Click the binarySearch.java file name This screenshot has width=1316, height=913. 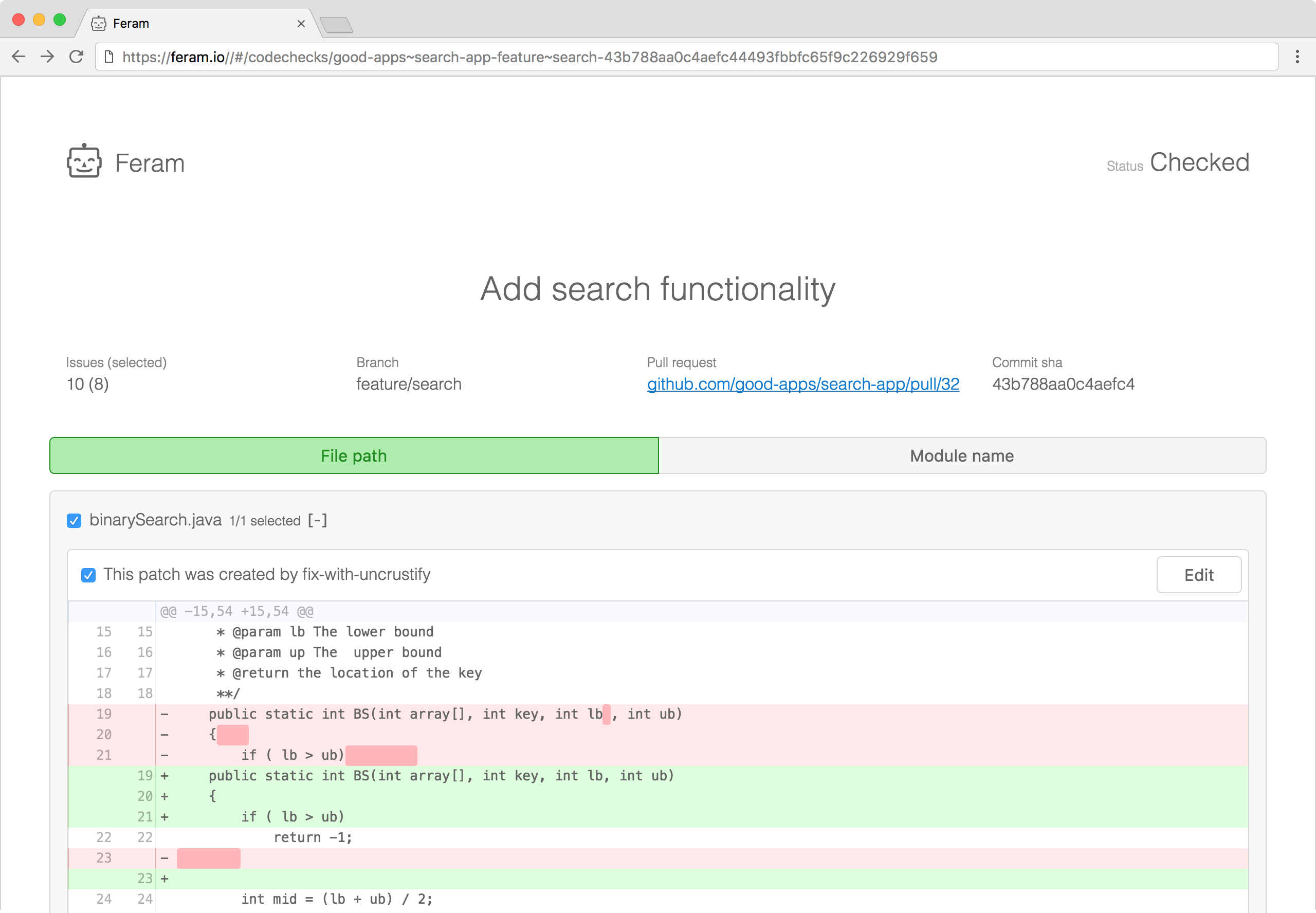click(156, 519)
